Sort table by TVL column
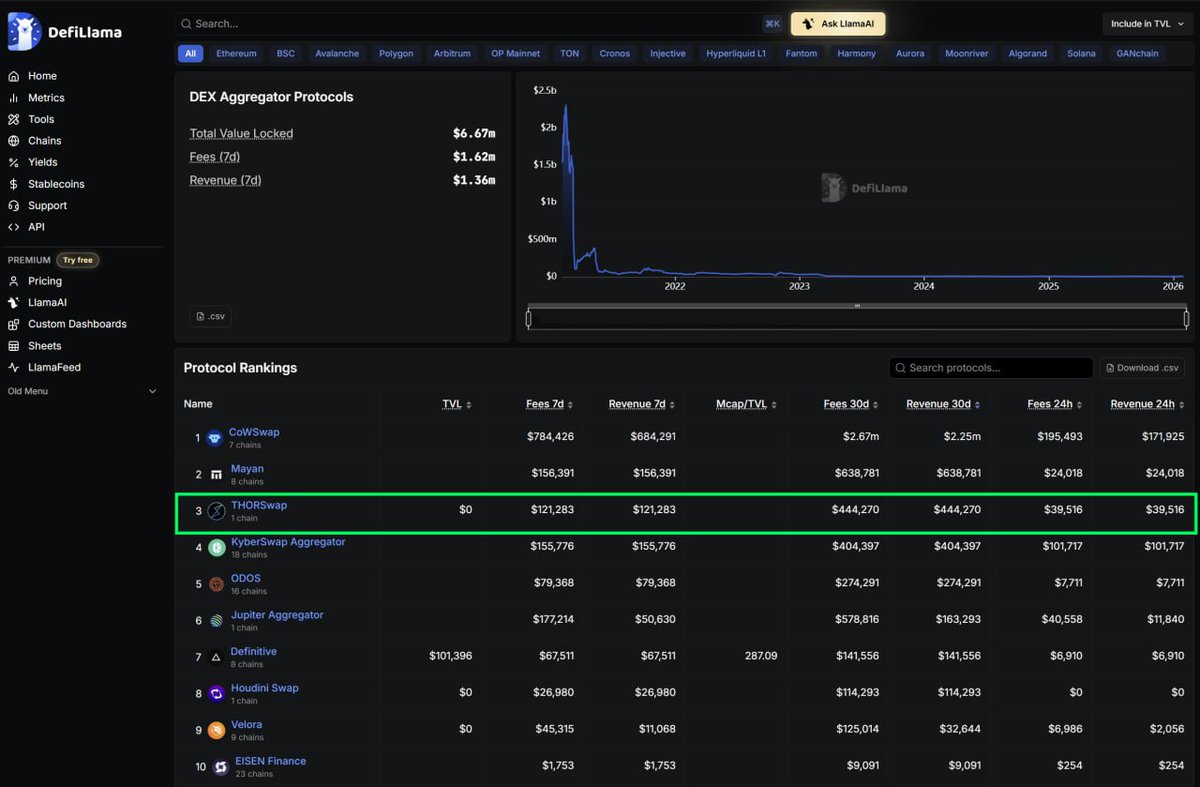 click(x=457, y=404)
